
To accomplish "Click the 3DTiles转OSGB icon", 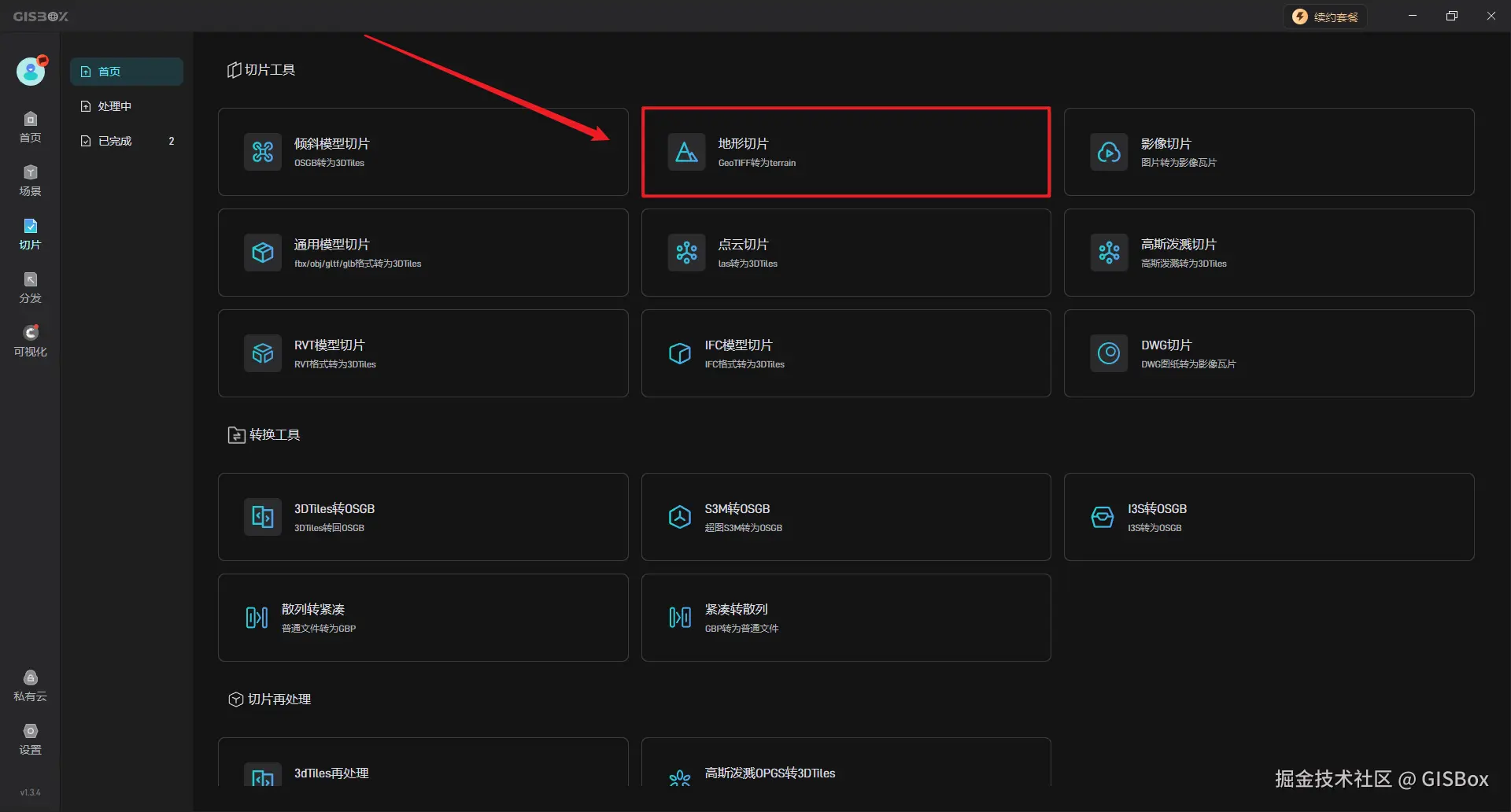I will pyautogui.click(x=263, y=517).
